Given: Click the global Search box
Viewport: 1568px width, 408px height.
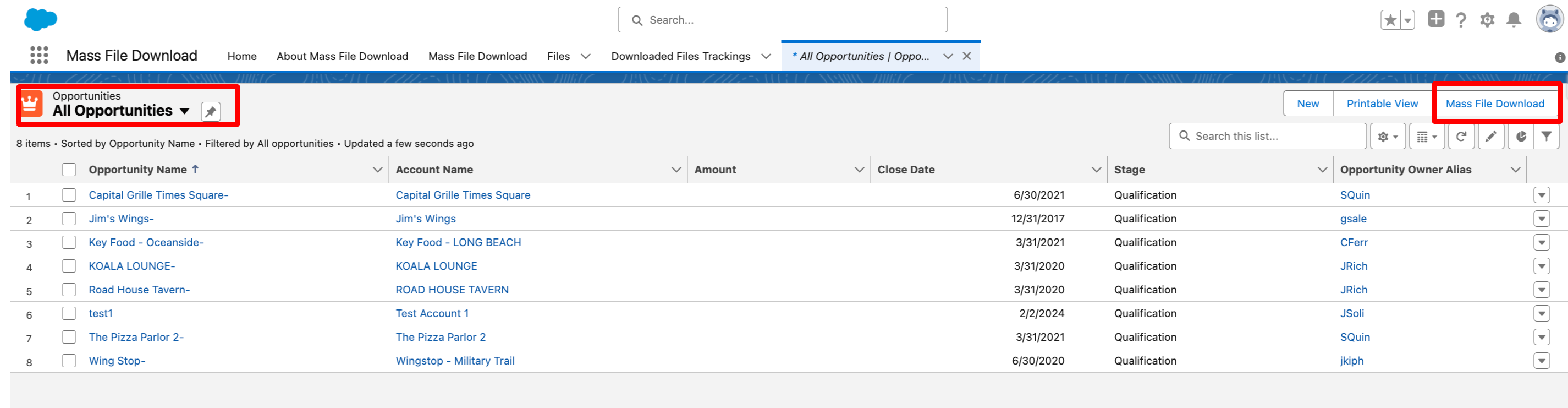Looking at the screenshot, I should (782, 20).
